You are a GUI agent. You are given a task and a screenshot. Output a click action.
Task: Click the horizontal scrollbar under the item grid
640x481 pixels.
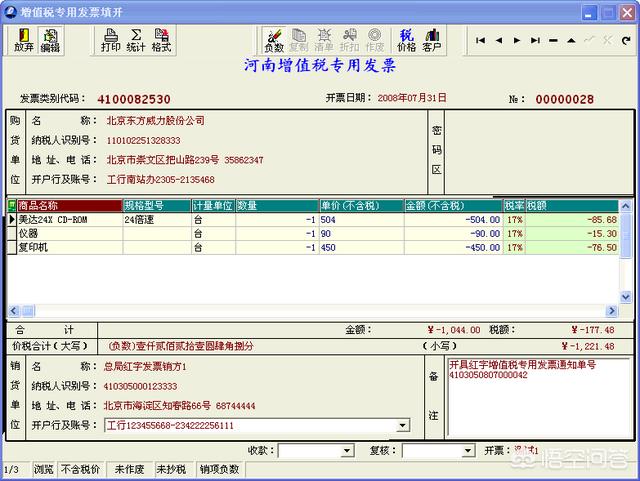(x=300, y=311)
